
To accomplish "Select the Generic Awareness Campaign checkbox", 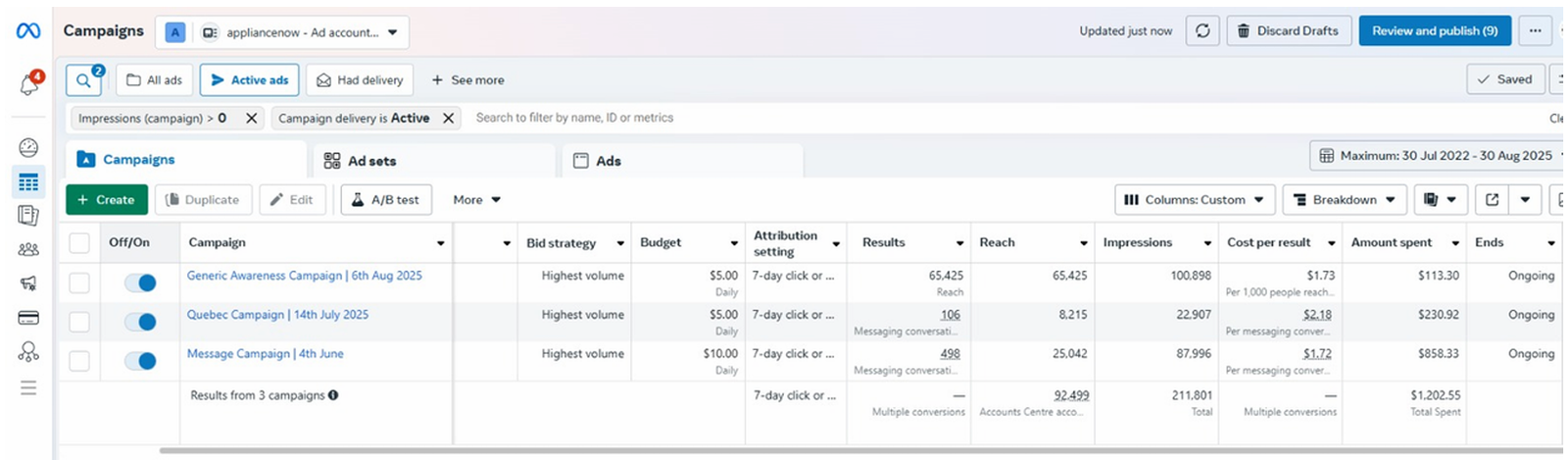I will 79,282.
